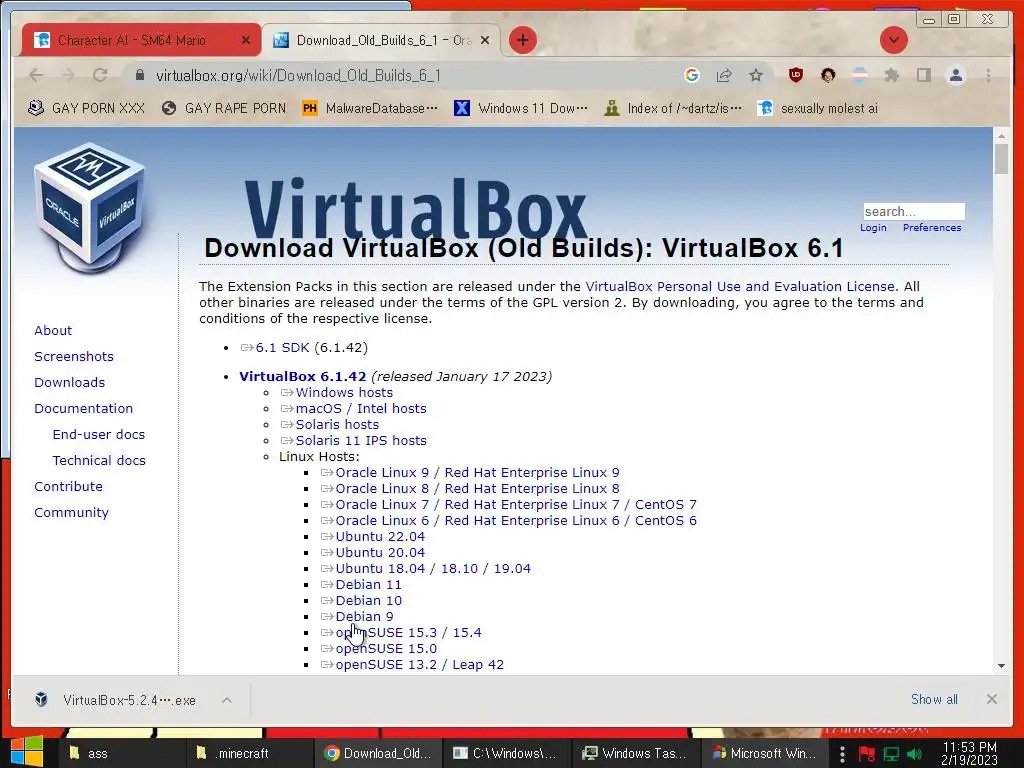Open the .minecraft folder taskbar button
This screenshot has width=1024, height=768.
249,754
